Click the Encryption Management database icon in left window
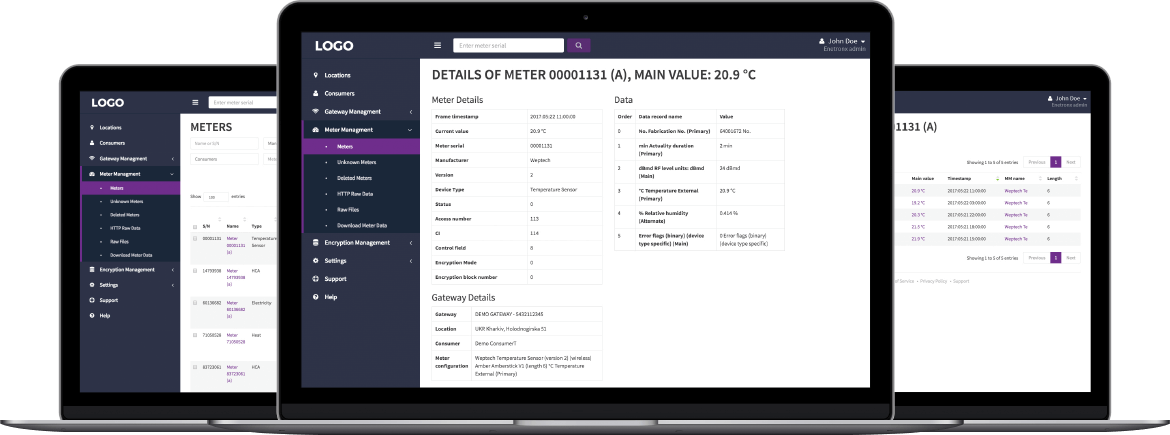The height and width of the screenshot is (435, 1170). pos(92,269)
